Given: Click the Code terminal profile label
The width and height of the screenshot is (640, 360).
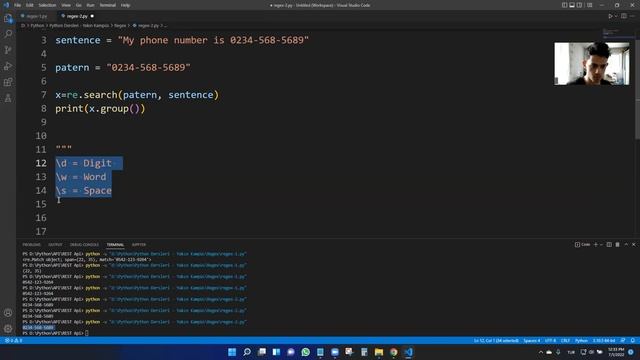Looking at the screenshot, I should click(x=582, y=244).
